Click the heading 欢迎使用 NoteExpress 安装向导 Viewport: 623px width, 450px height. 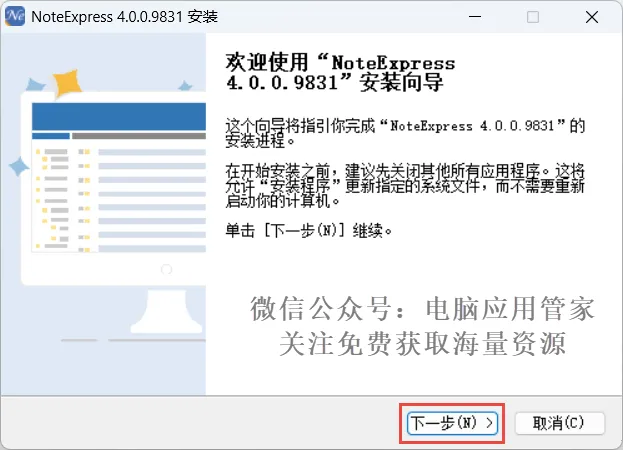(341, 72)
